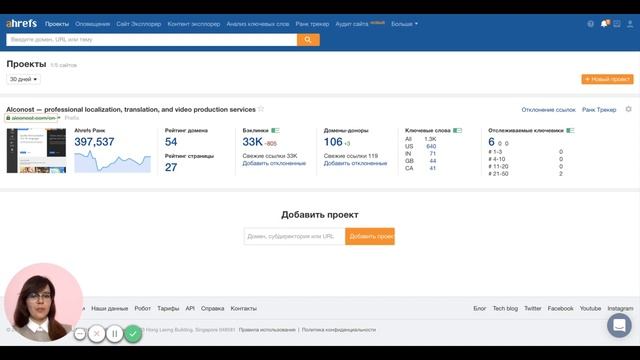
Task: Open Наши данные footer link
Action: [x=109, y=309]
